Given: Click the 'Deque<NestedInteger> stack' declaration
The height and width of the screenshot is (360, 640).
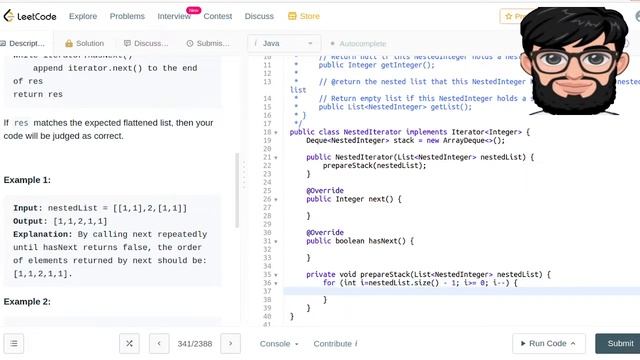Looking at the screenshot, I should (x=405, y=140).
